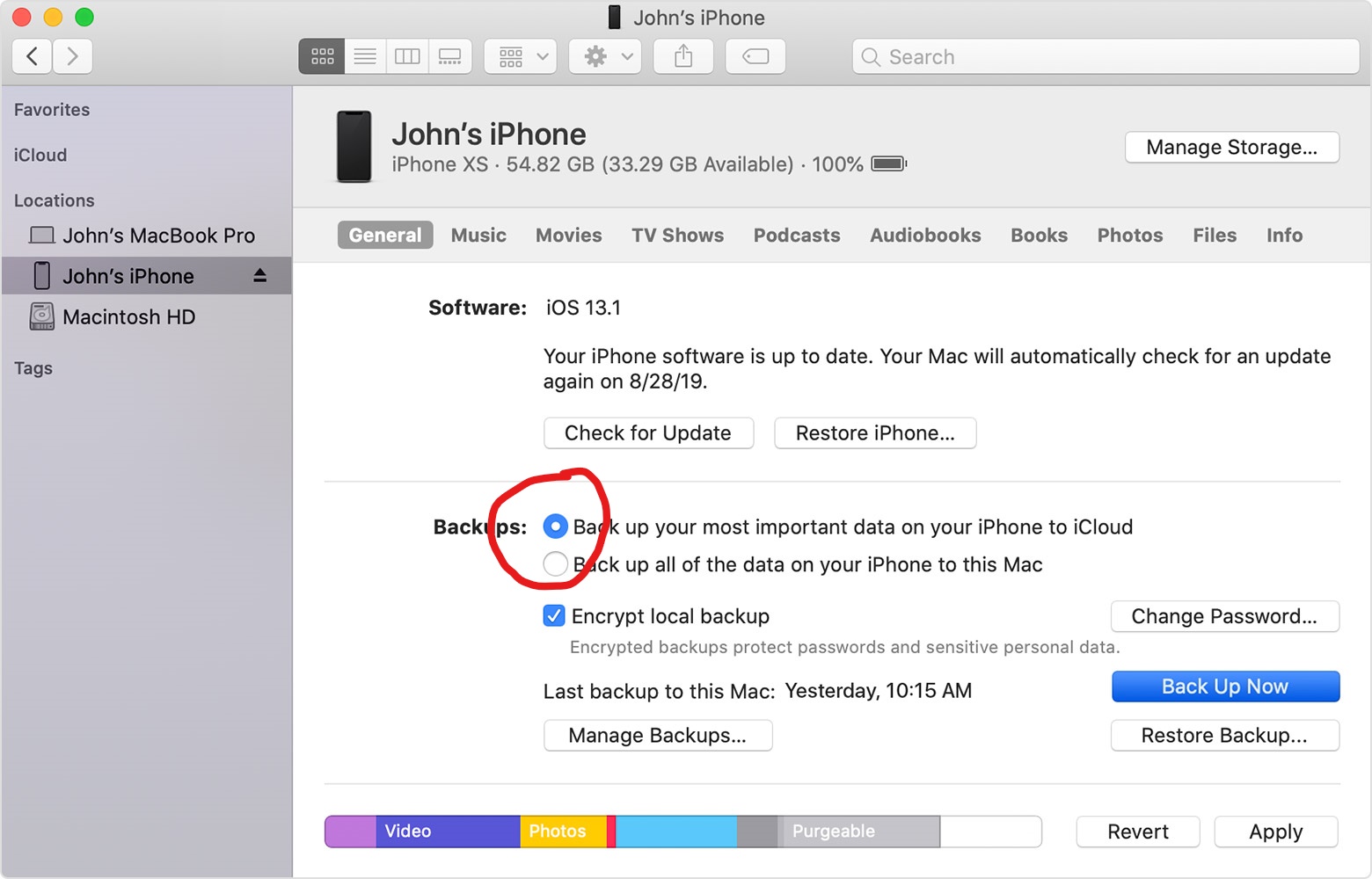
Task: Switch to icon view in toolbar
Action: [322, 56]
